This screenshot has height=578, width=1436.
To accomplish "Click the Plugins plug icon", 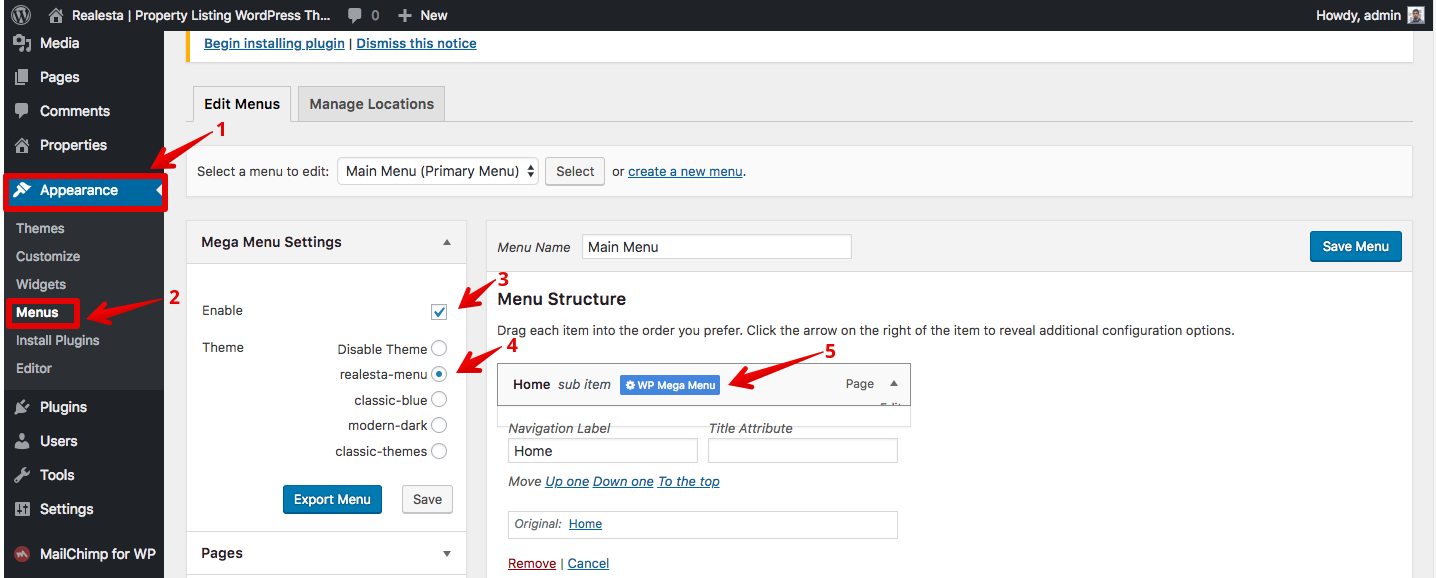I will 22,407.
